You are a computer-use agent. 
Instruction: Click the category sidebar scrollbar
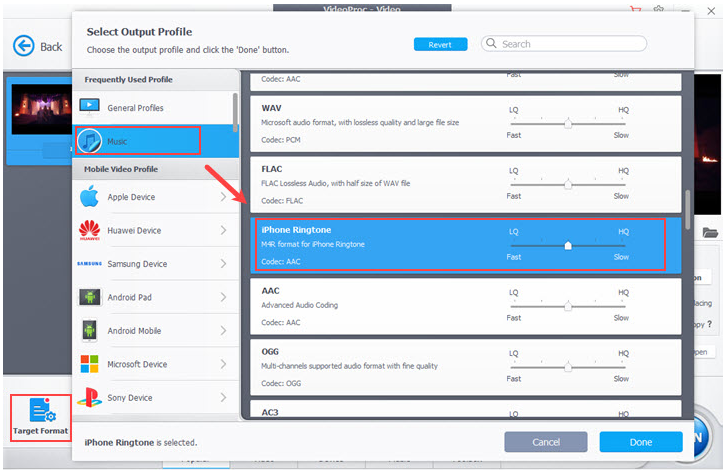tap(236, 112)
